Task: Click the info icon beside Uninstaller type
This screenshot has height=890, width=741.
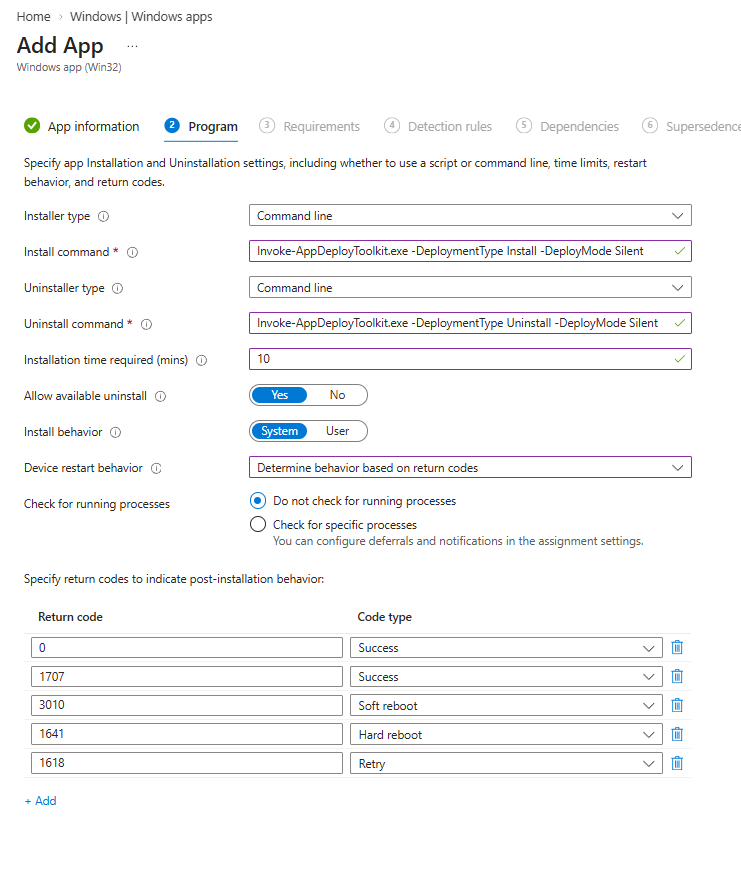Action: tap(118, 288)
